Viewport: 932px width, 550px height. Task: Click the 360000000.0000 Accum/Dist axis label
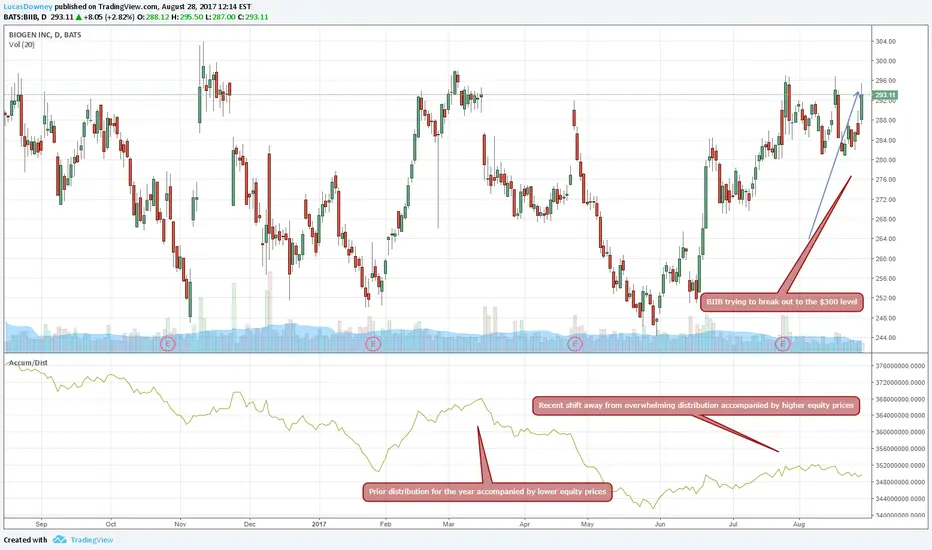click(900, 432)
